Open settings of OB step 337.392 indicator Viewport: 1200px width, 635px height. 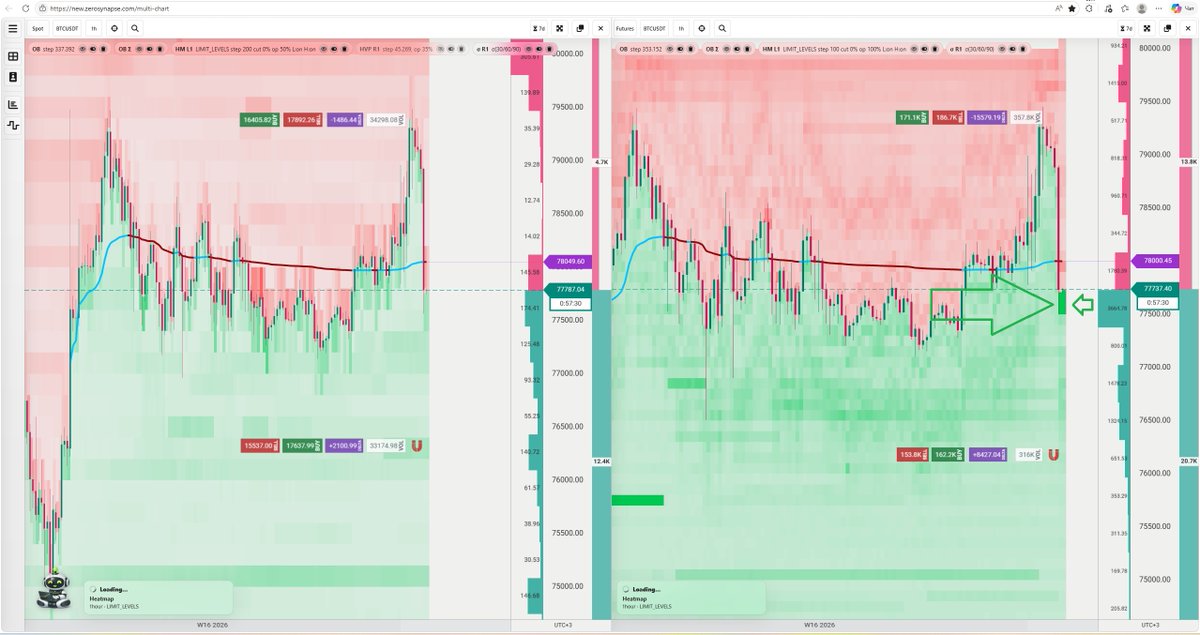(x=93, y=48)
